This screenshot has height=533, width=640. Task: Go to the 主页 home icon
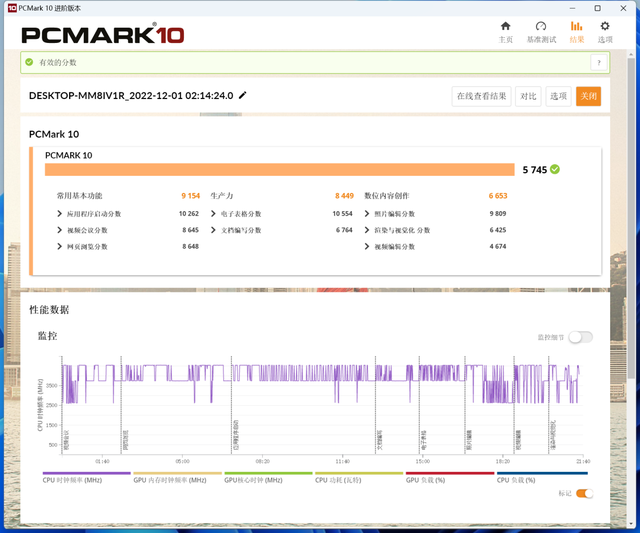[x=505, y=27]
